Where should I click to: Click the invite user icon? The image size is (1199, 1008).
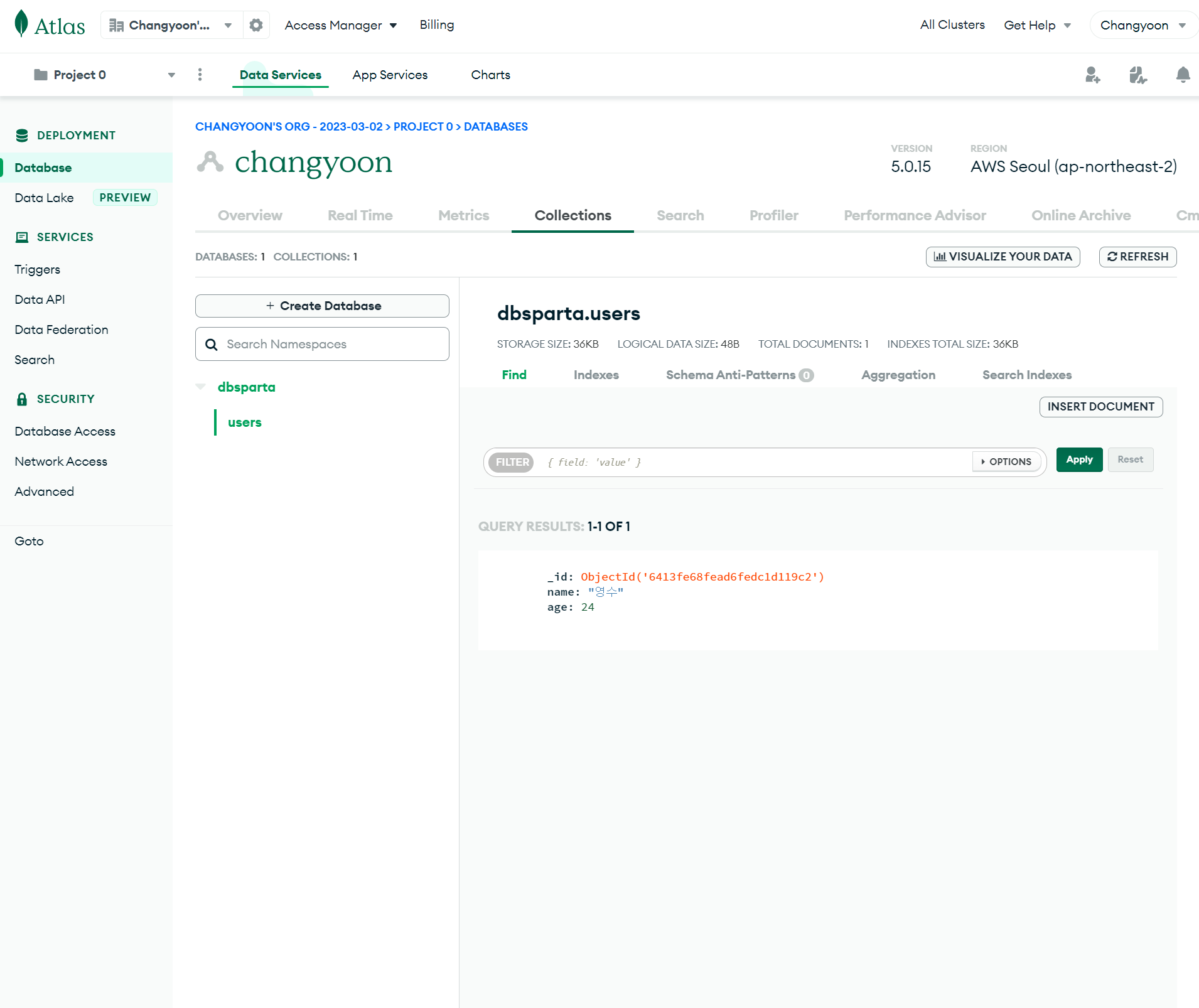point(1093,75)
